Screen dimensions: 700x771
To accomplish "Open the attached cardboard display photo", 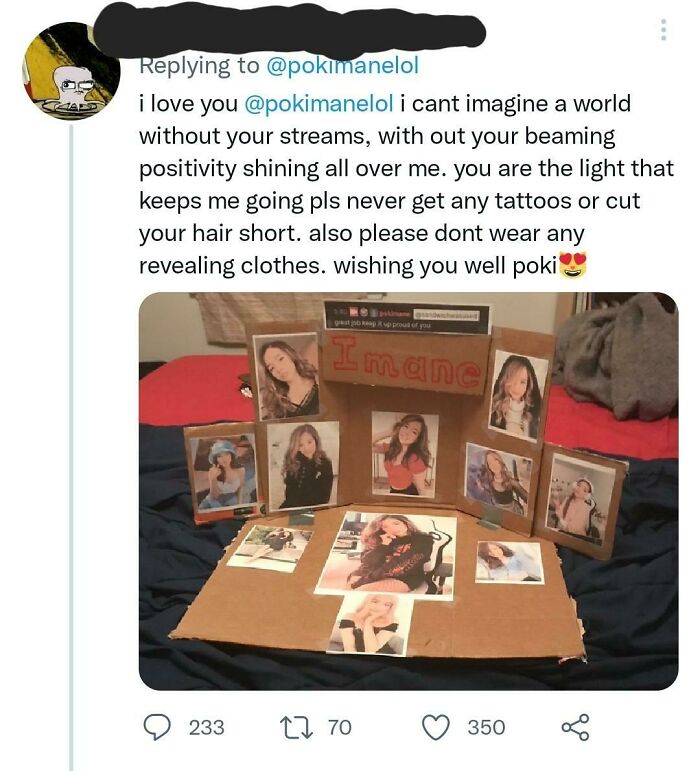I will pyautogui.click(x=408, y=490).
